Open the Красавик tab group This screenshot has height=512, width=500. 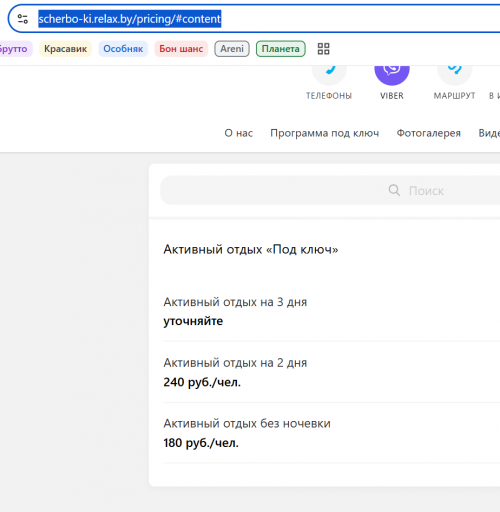[65, 49]
